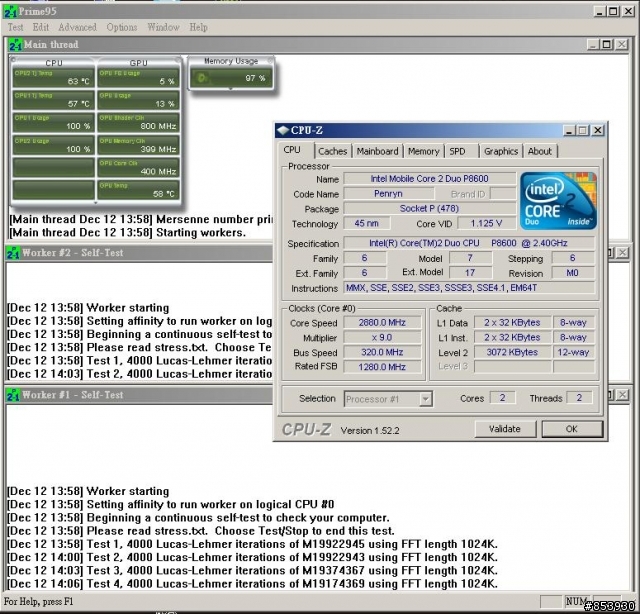
Task: Close the CPU-Z window
Action: point(598,130)
